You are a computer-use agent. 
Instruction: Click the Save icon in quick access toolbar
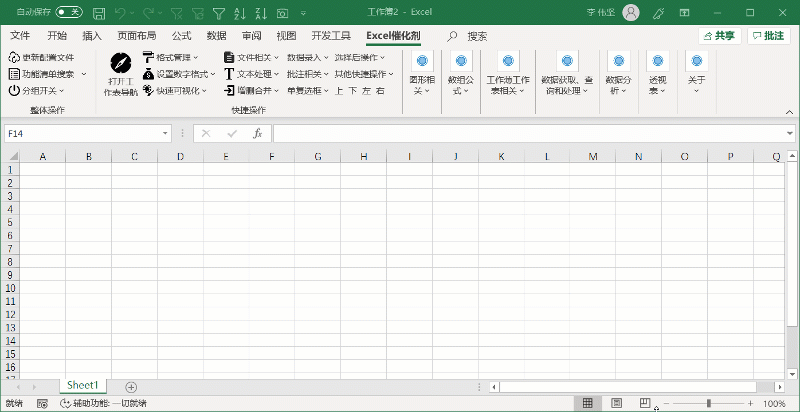(x=99, y=12)
